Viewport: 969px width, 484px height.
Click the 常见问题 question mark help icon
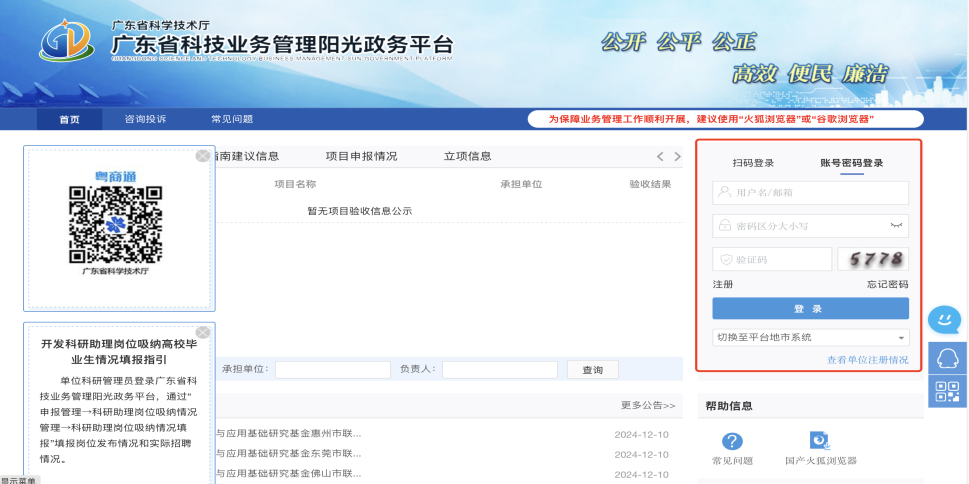(x=732, y=441)
